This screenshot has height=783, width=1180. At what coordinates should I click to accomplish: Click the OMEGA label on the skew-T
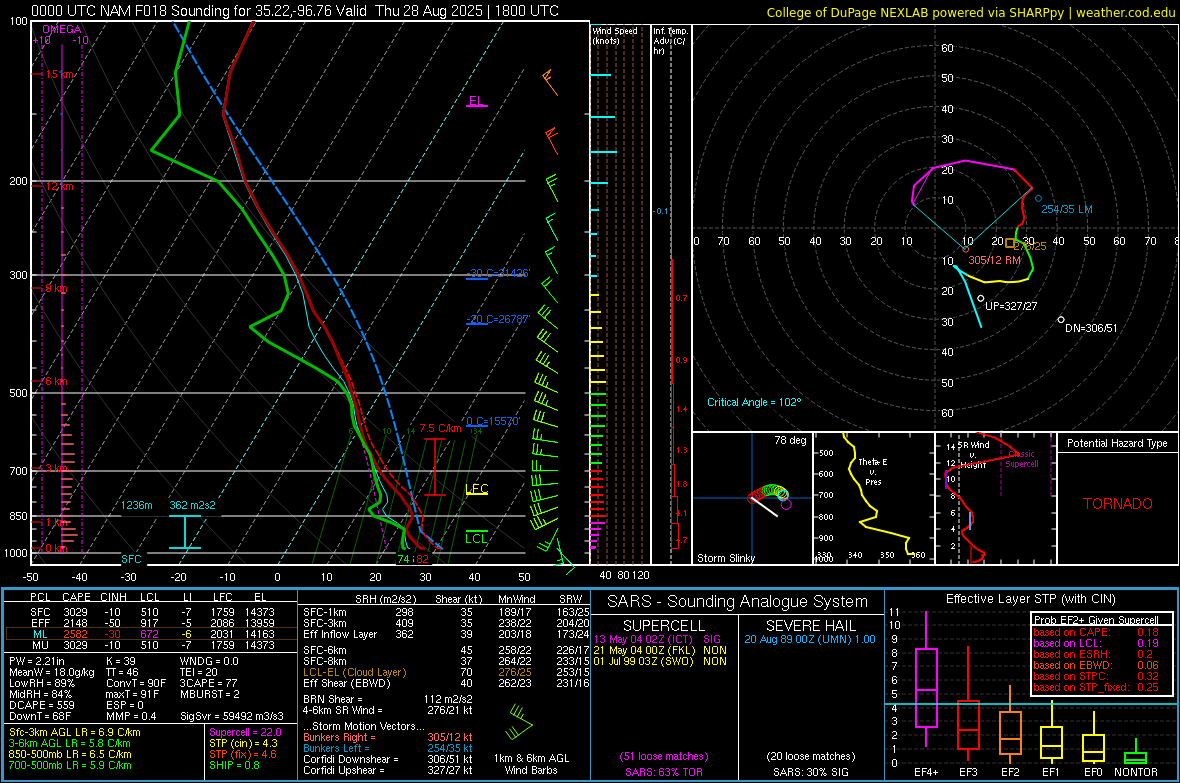(61, 29)
